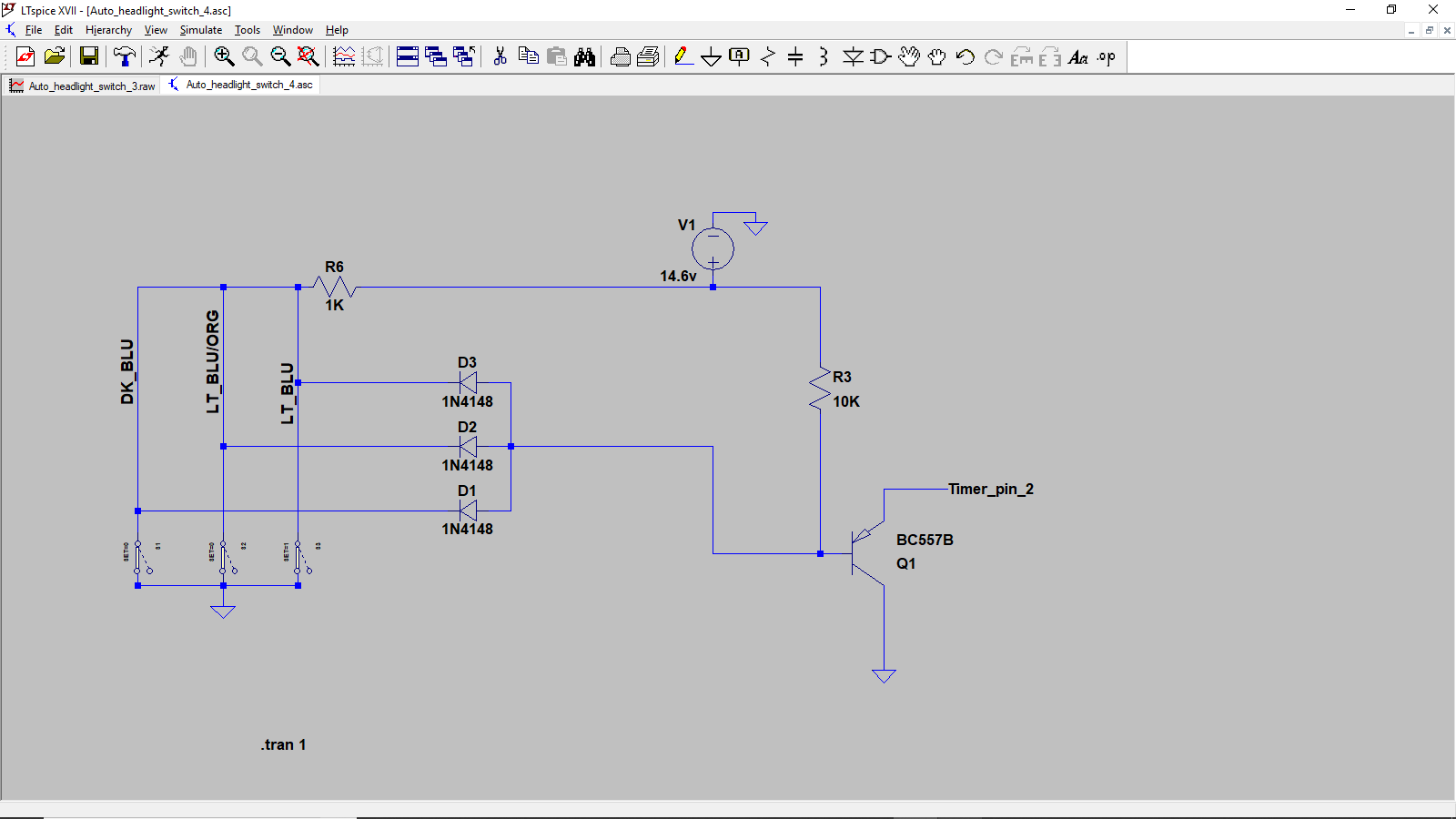
Task: Save the schematic with floppy icon
Action: point(89,56)
